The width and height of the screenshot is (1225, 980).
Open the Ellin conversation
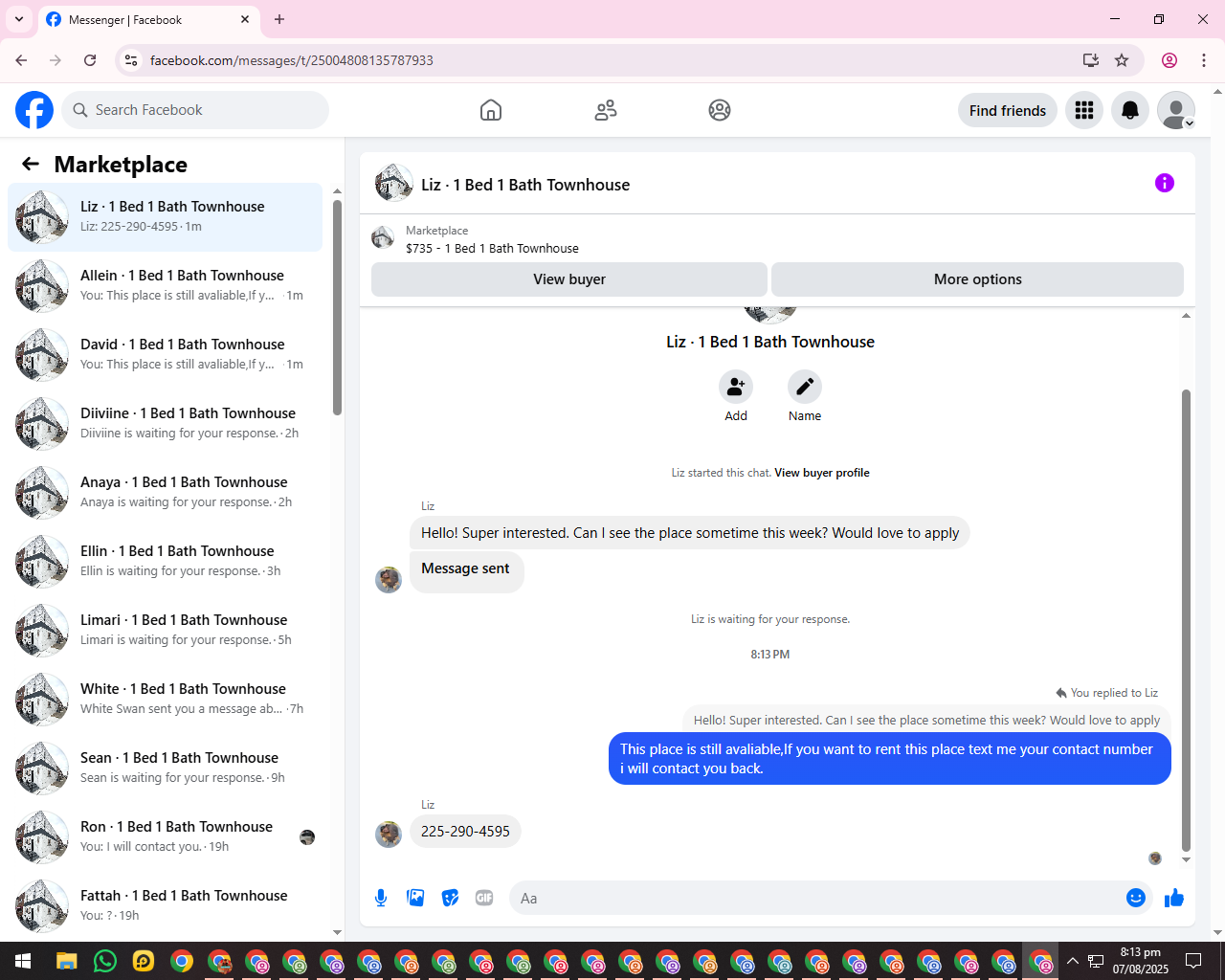coord(165,562)
